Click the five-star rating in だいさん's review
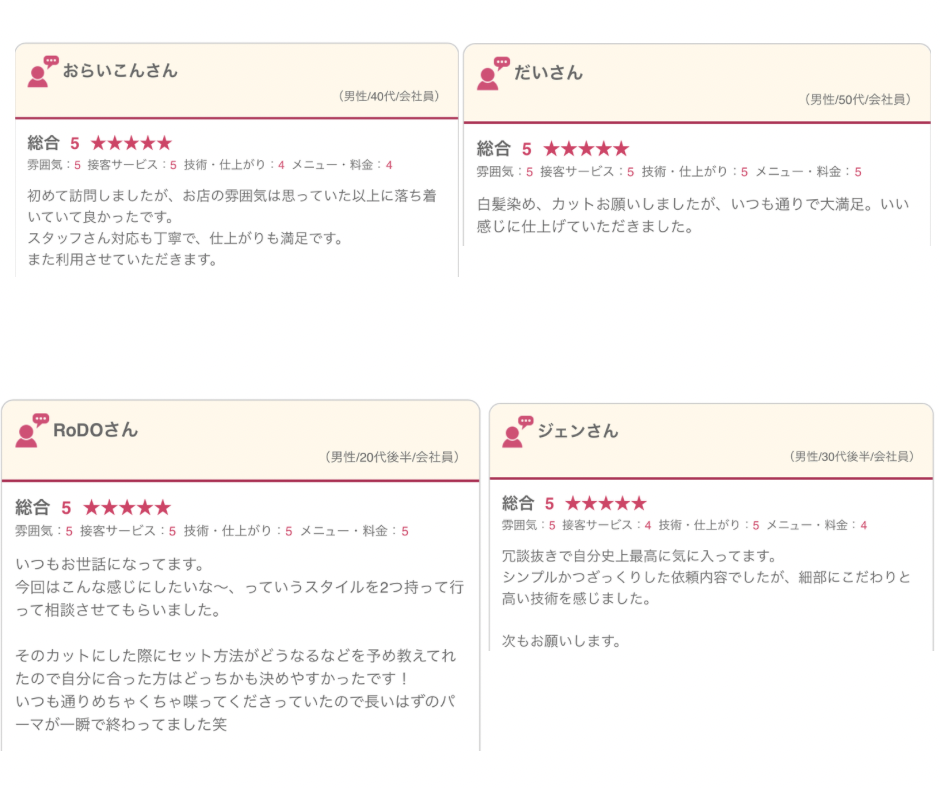The height and width of the screenshot is (788, 940). [586, 149]
